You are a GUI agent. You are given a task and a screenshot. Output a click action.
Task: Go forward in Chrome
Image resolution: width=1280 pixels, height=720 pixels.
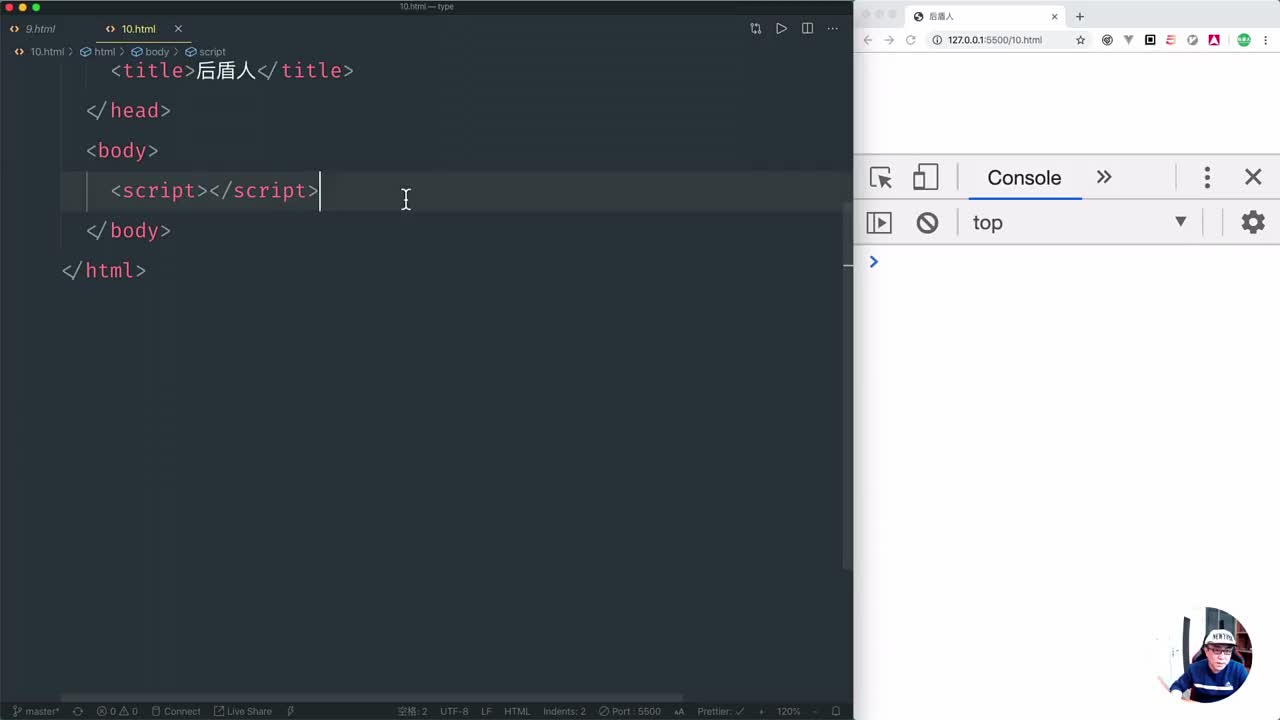[889, 40]
